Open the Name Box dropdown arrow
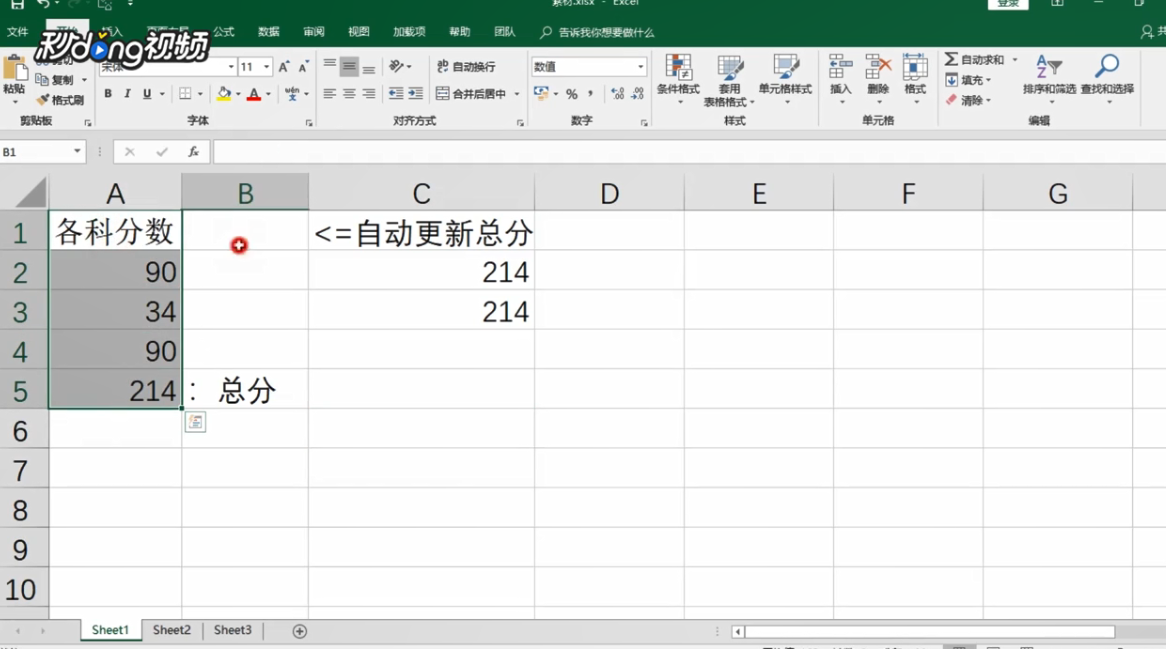1166x649 pixels. 77,152
